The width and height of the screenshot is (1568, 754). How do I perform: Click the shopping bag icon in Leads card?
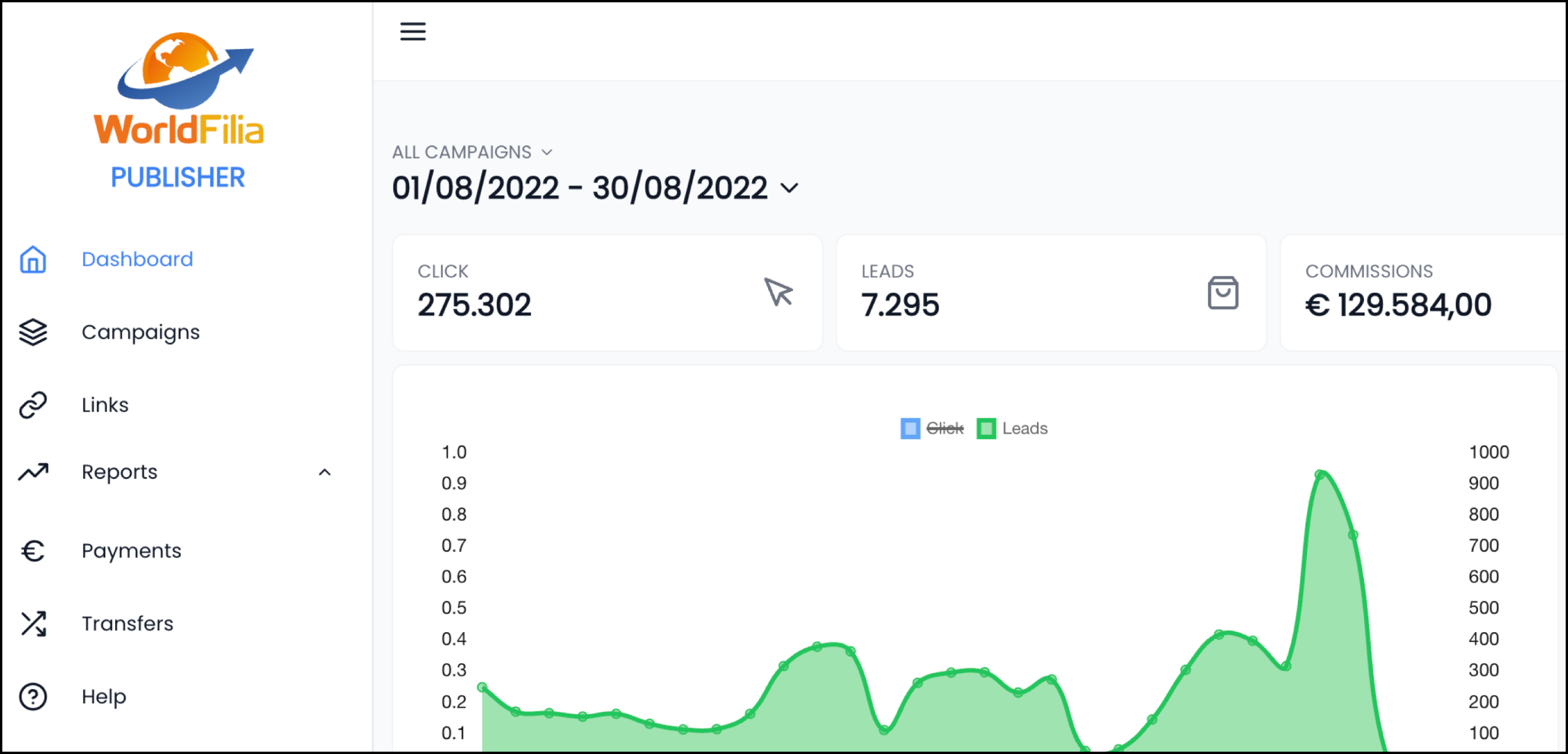1223,293
